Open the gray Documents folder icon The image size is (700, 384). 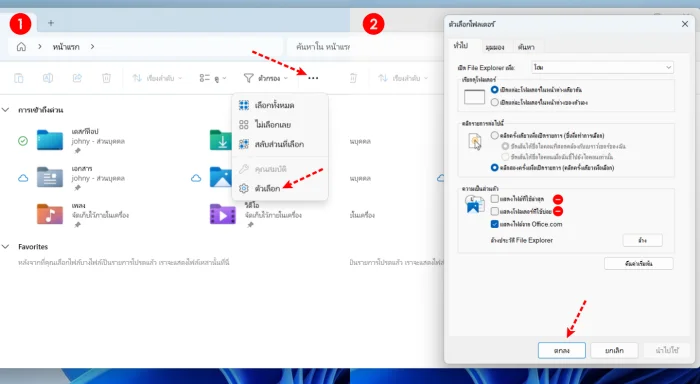(50, 177)
